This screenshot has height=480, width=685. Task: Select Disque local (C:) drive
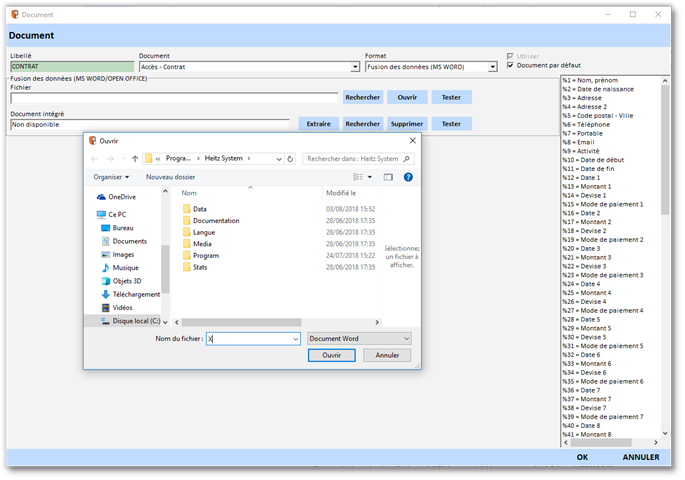(x=135, y=320)
